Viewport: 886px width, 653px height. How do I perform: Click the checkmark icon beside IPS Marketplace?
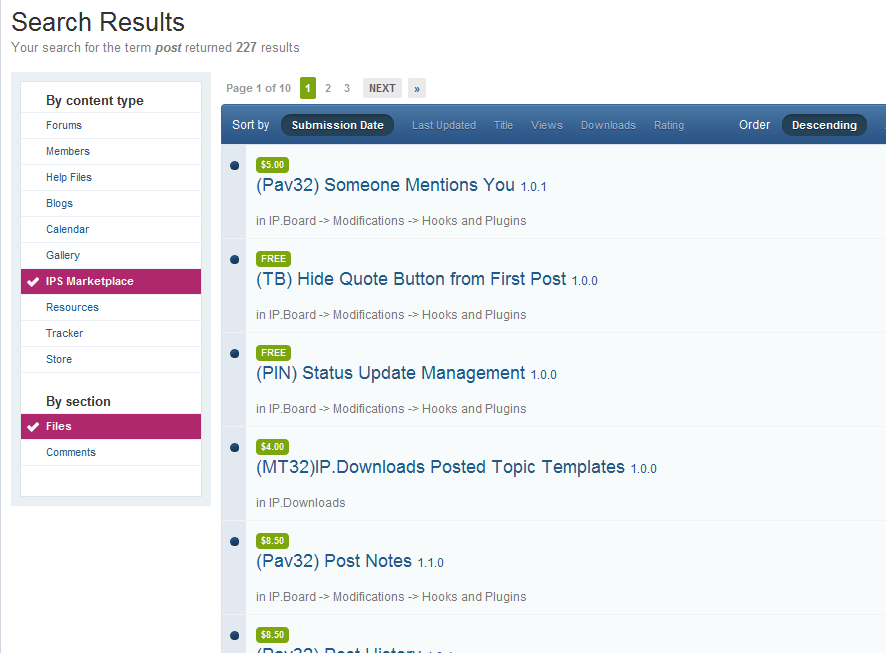point(34,282)
